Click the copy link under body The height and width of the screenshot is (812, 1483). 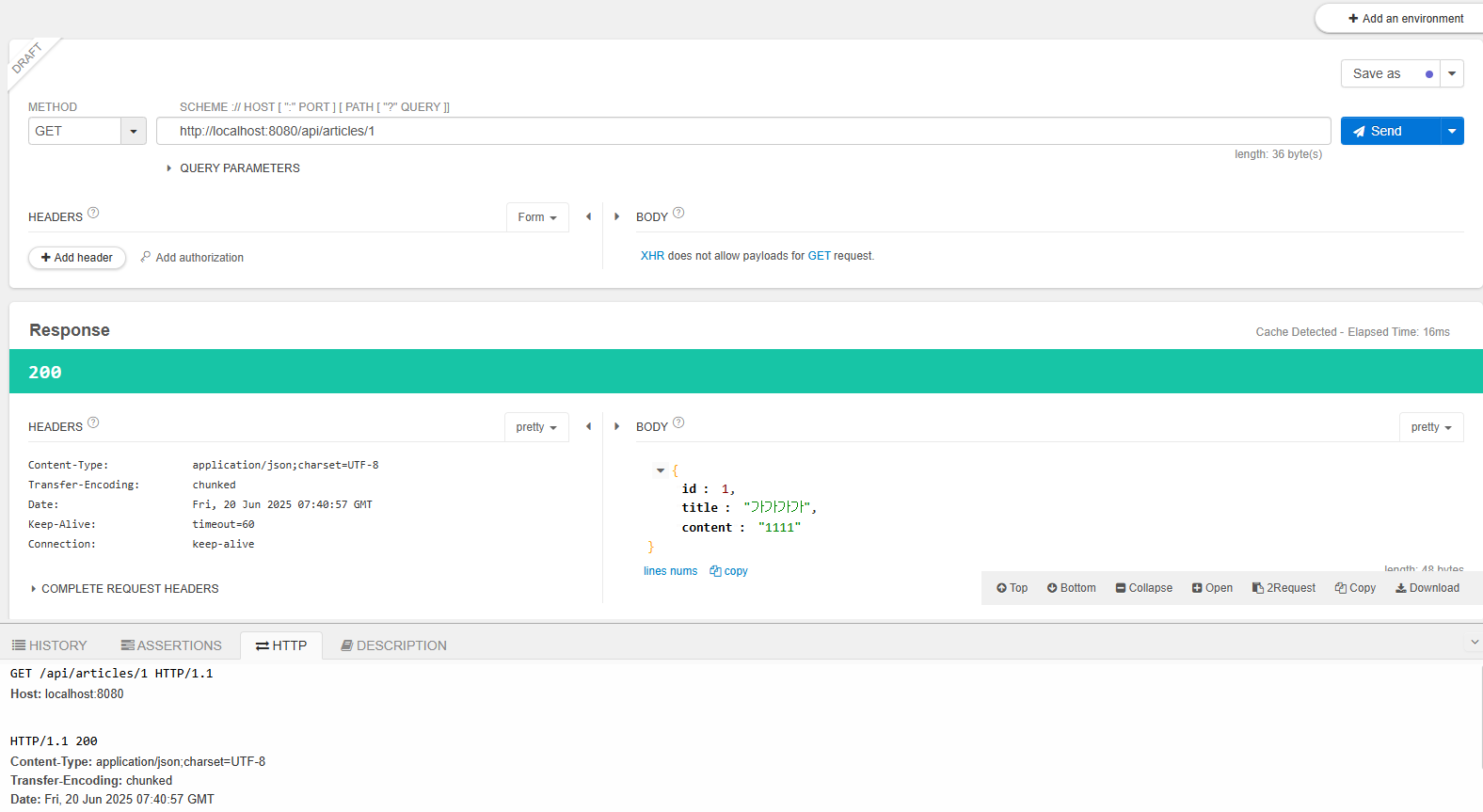tap(728, 571)
